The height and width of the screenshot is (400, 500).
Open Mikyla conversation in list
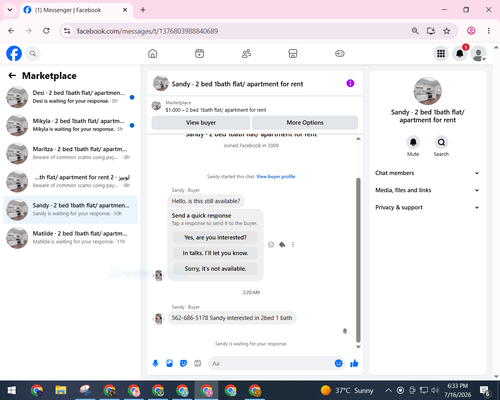[x=70, y=125]
